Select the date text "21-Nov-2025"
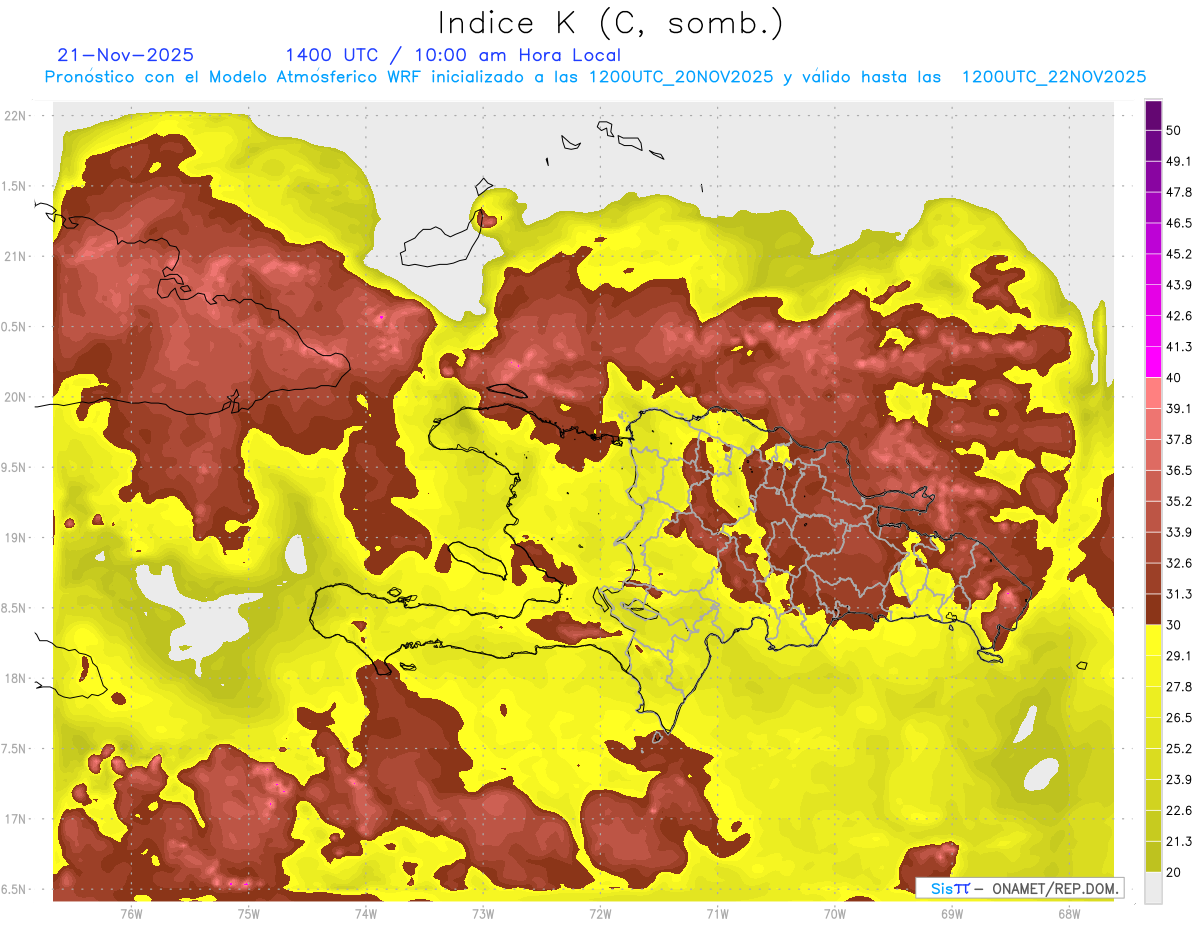 coord(126,55)
